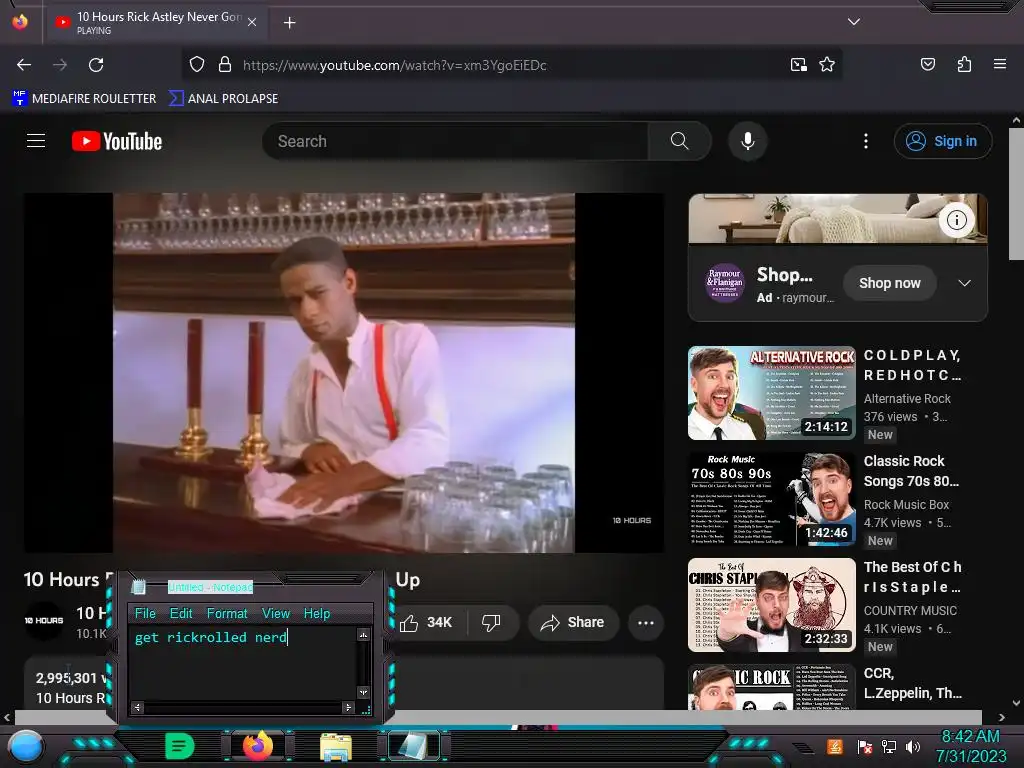1024x768 pixels.
Task: Open Classic Rock Songs 70s 80s thumbnail
Action: click(x=771, y=499)
